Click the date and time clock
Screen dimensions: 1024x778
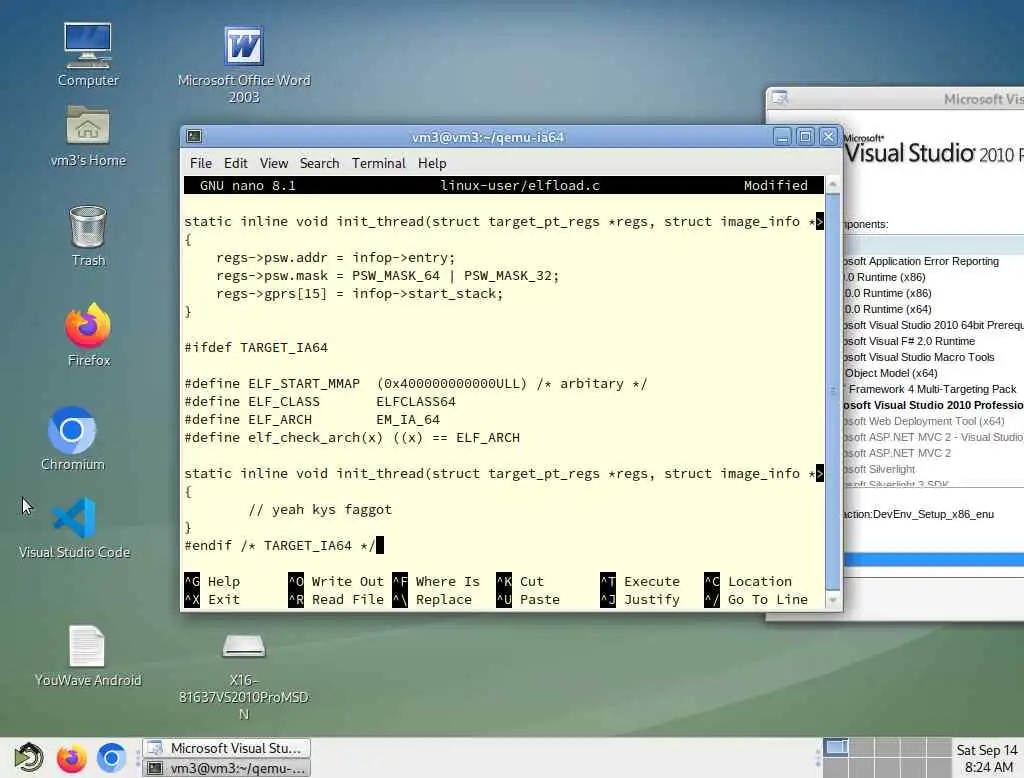pyautogui.click(x=987, y=758)
